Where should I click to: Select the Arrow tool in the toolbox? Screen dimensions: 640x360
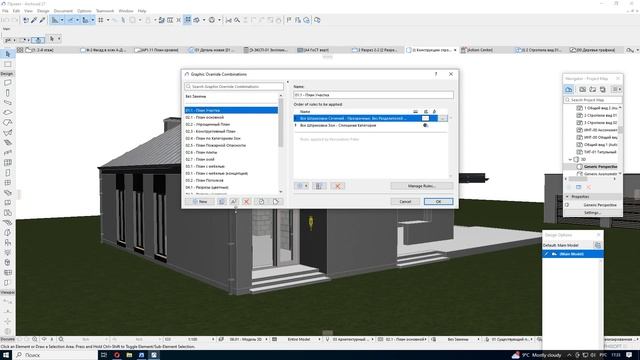pos(7,54)
